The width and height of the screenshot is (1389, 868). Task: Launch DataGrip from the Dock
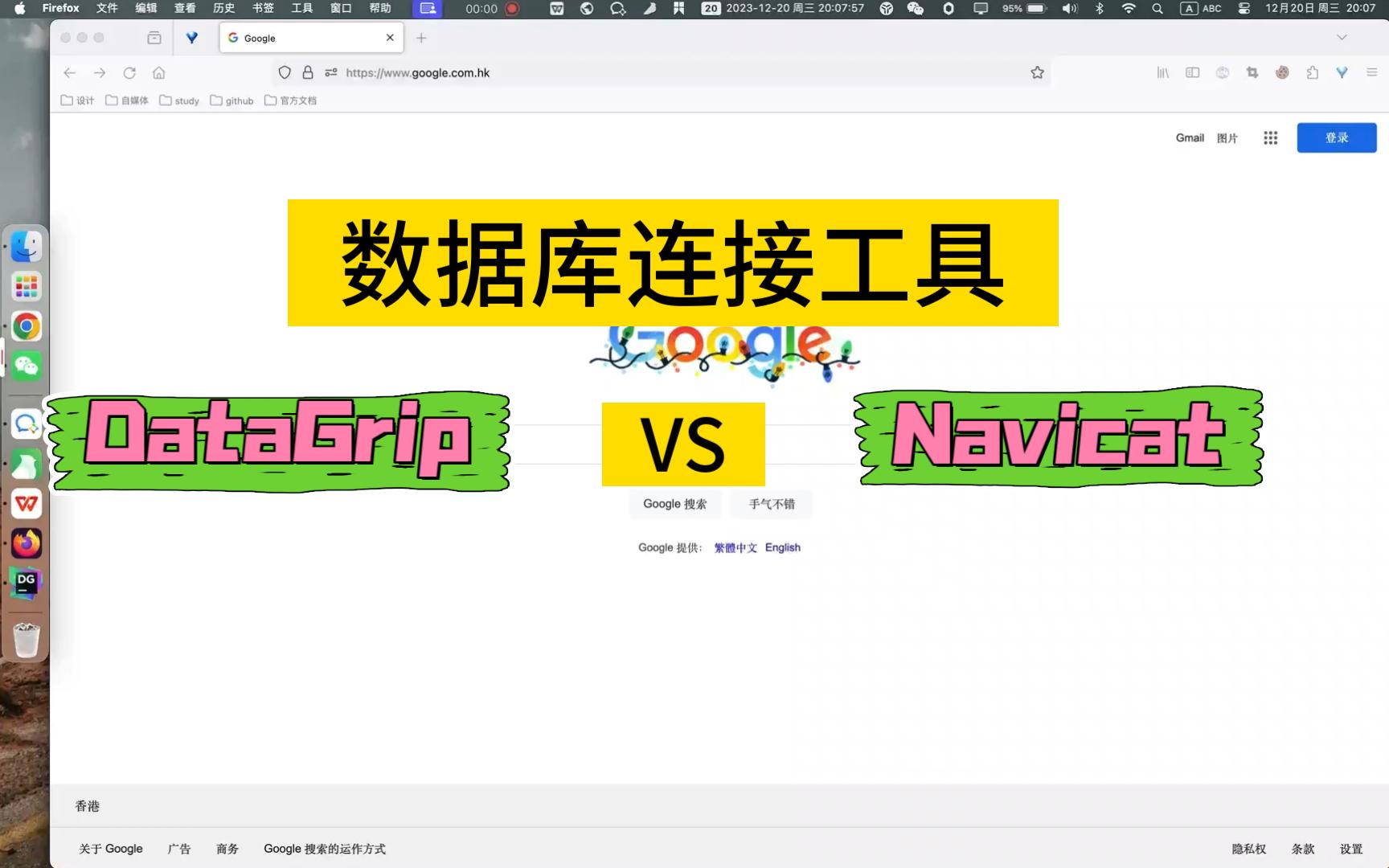pos(27,583)
